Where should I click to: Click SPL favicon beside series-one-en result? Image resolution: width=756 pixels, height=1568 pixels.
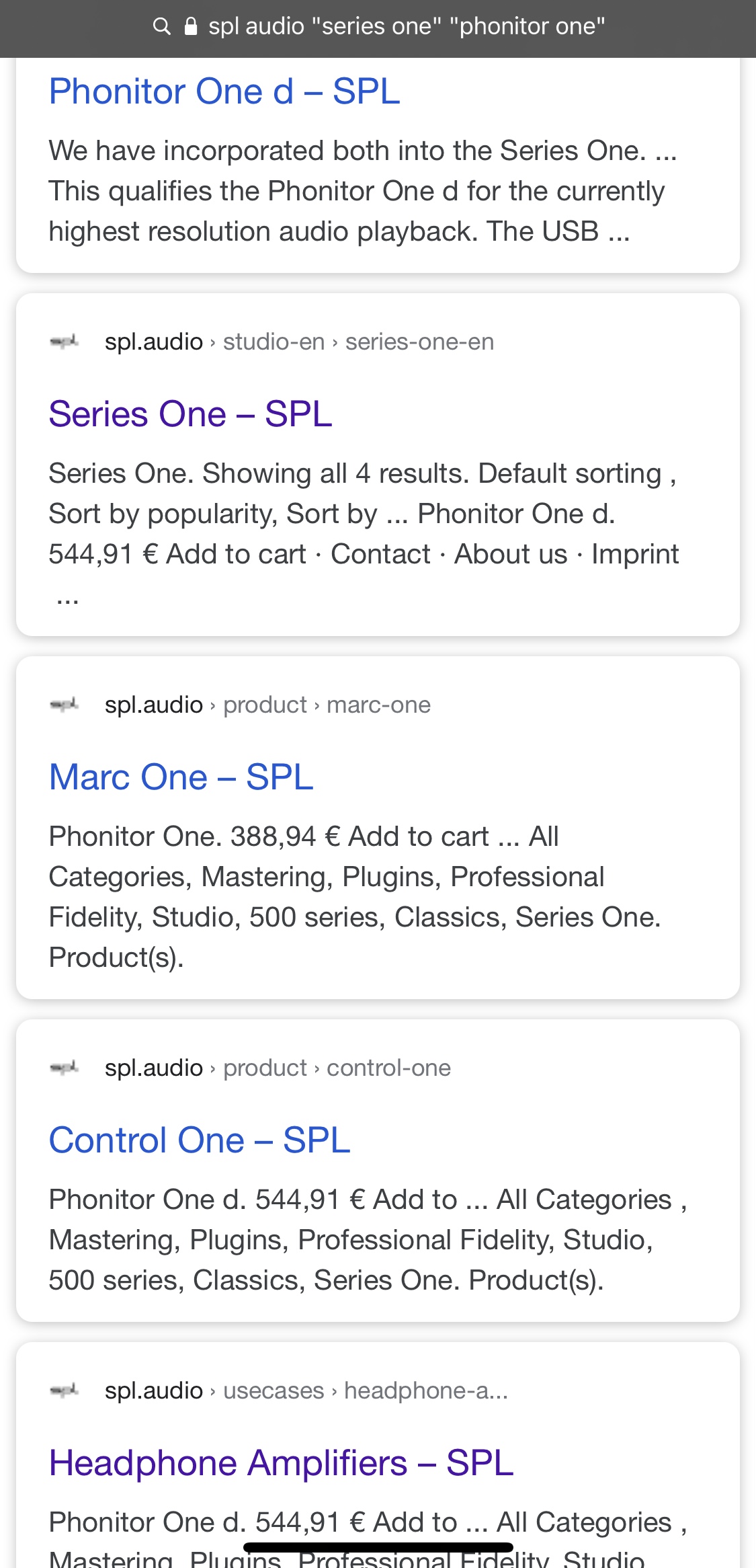tap(65, 342)
